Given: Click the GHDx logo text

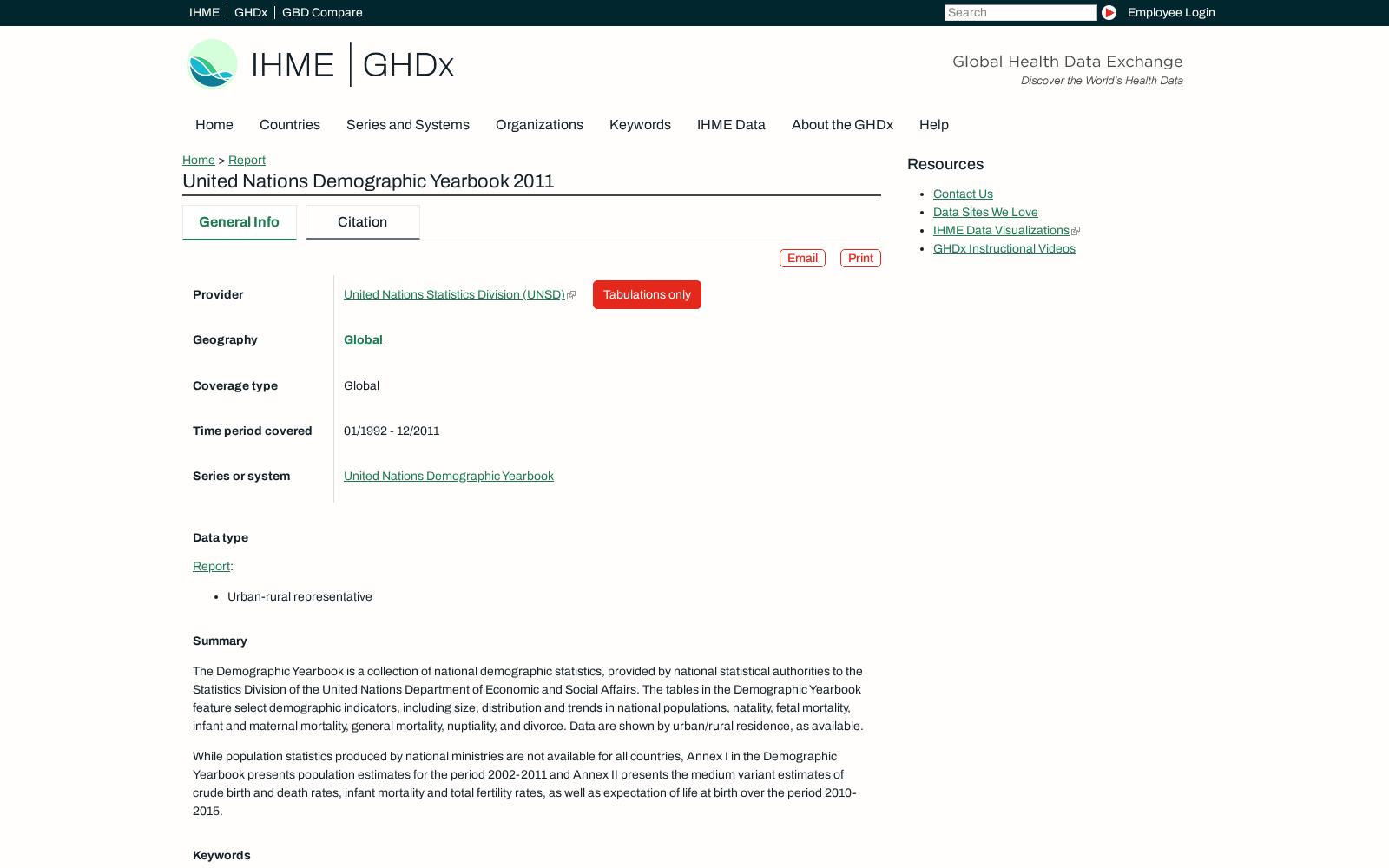Looking at the screenshot, I should [408, 65].
